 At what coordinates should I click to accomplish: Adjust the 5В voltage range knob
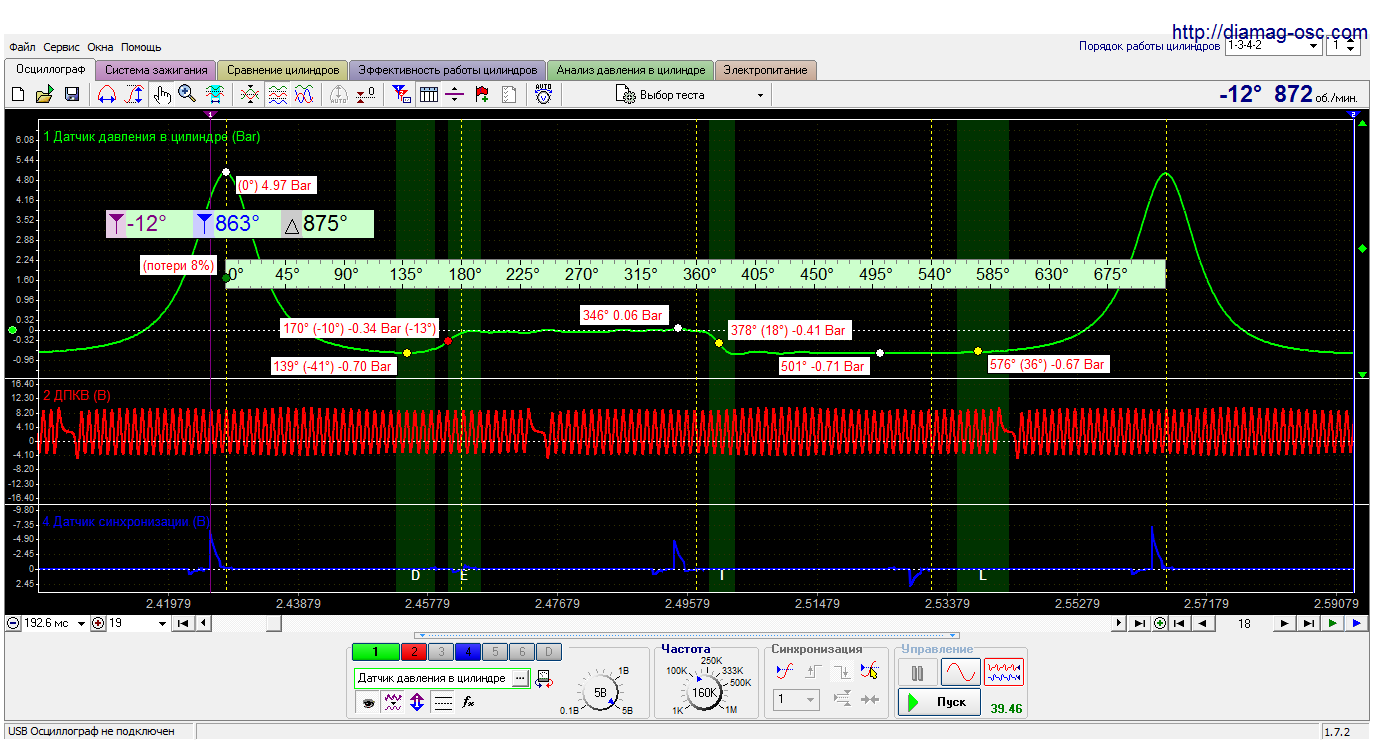[x=600, y=692]
